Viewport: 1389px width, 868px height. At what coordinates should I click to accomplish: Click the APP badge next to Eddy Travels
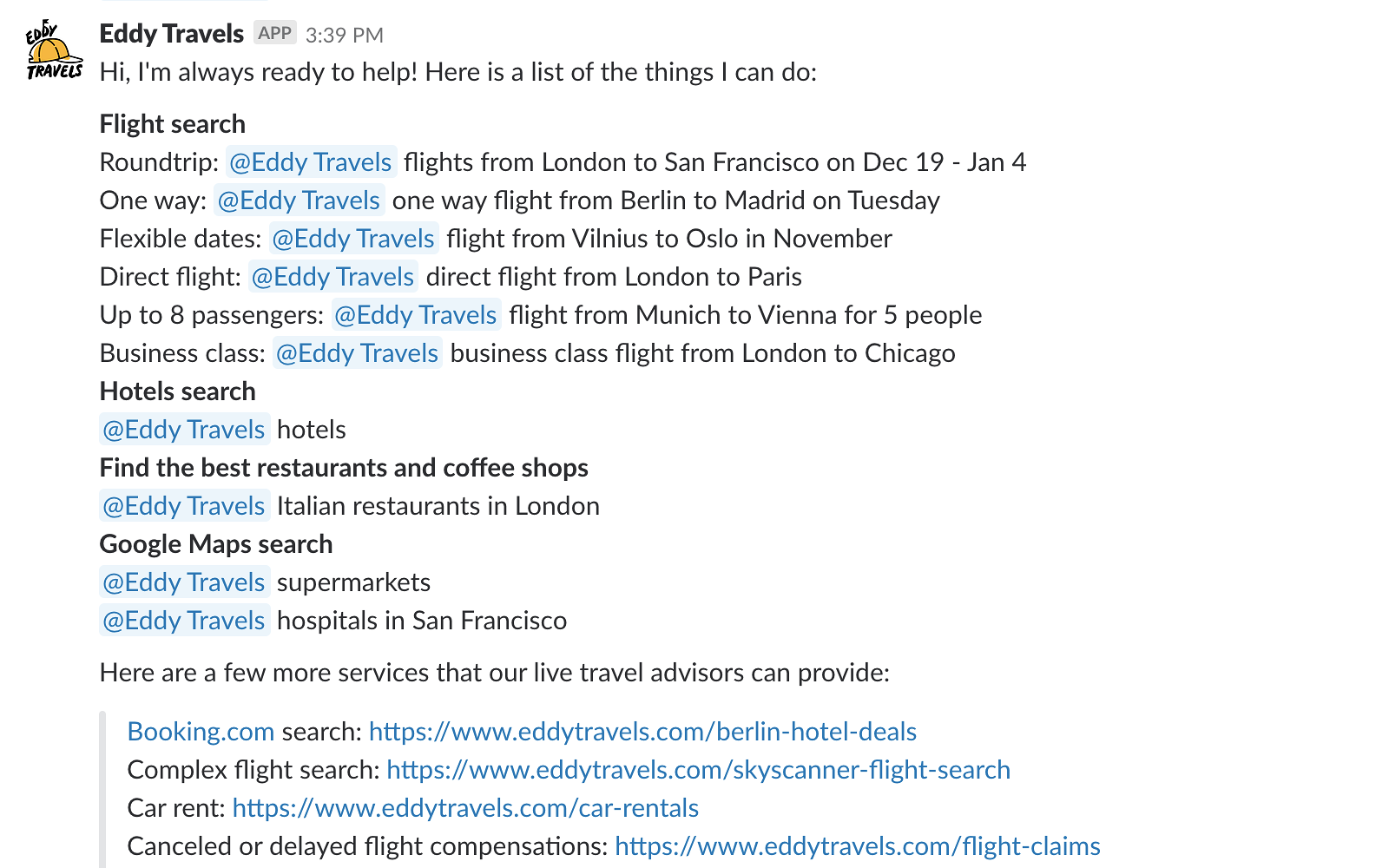(x=275, y=32)
